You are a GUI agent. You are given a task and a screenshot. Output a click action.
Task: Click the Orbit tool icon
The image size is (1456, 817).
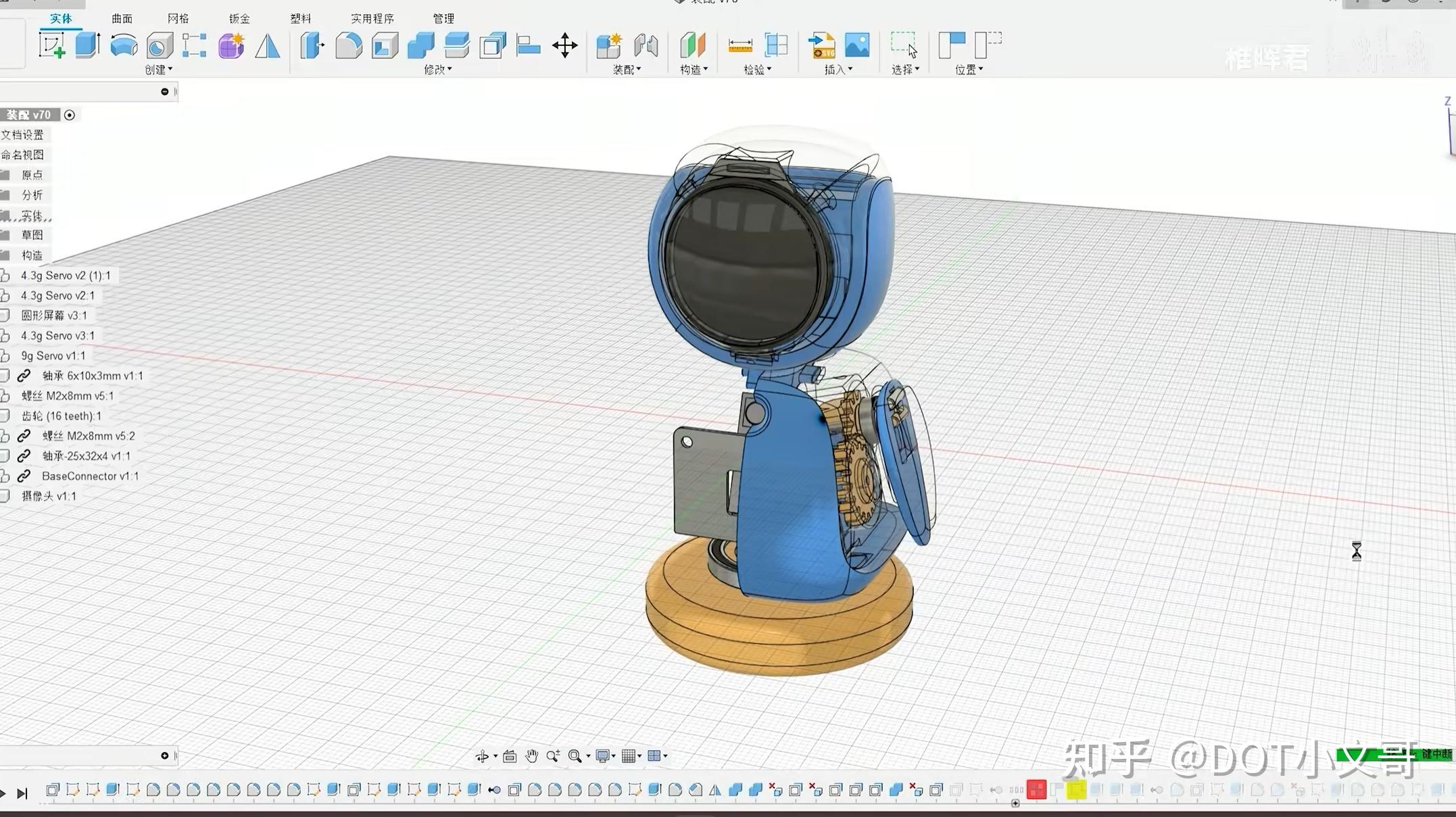coord(482,756)
